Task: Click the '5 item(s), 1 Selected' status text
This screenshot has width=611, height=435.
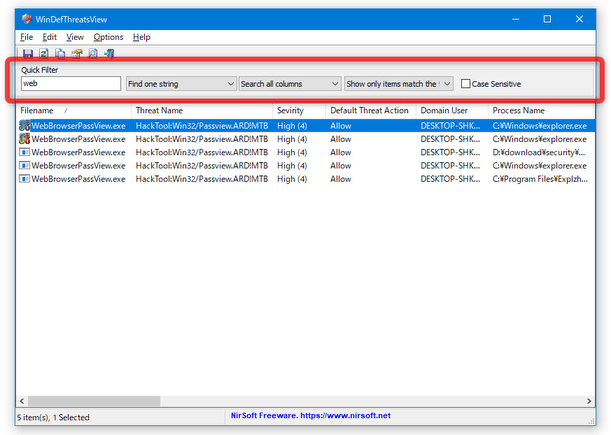Action: 53,417
